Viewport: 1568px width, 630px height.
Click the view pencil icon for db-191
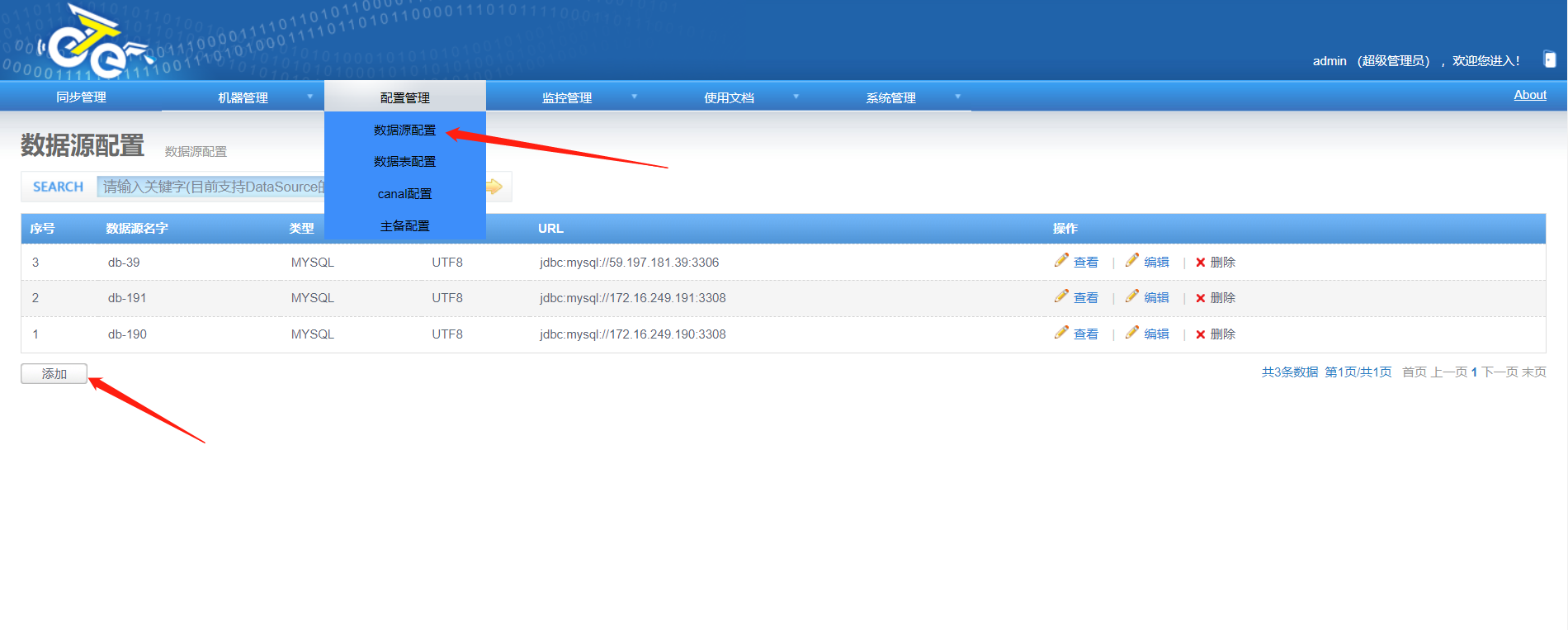[x=1061, y=296]
